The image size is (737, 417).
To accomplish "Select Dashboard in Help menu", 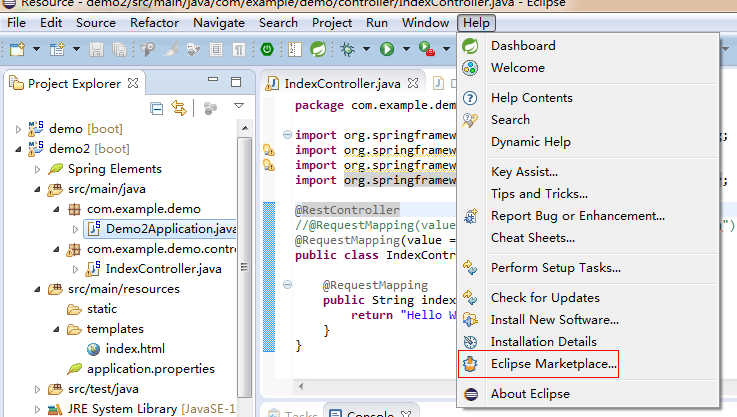I will (523, 46).
